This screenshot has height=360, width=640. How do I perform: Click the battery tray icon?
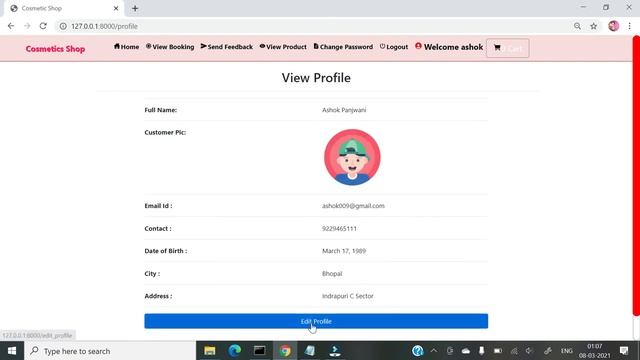coord(498,351)
